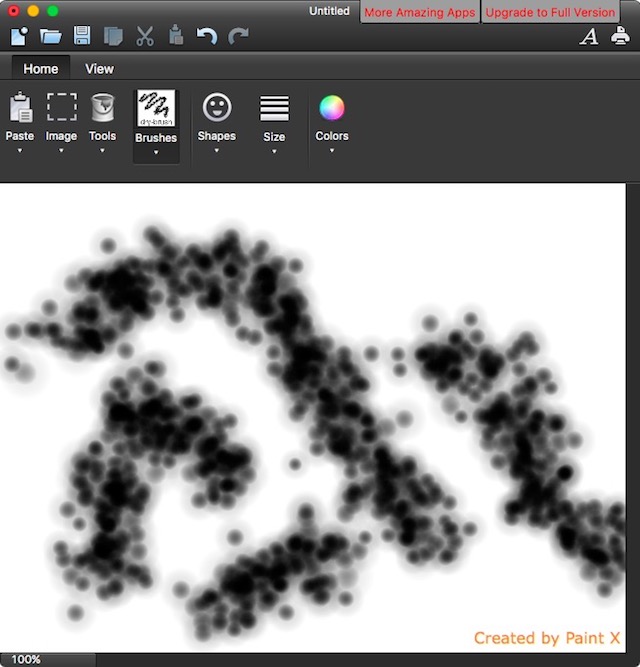Click the Paste clipboard icon in the ribbon

[x=20, y=107]
